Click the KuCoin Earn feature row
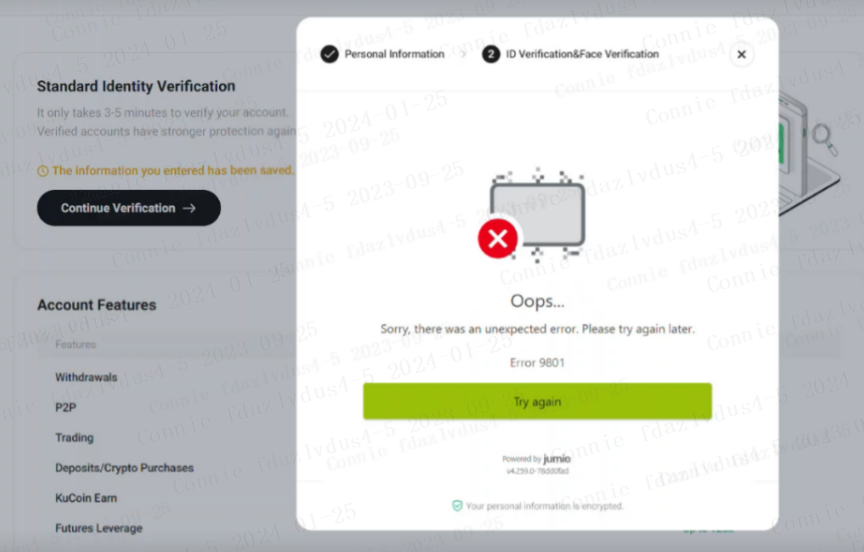Viewport: 864px width, 552px height. point(86,497)
